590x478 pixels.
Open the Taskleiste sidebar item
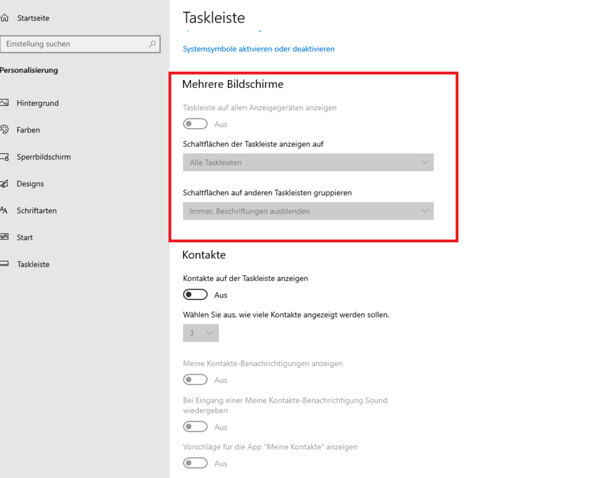pyautogui.click(x=33, y=264)
